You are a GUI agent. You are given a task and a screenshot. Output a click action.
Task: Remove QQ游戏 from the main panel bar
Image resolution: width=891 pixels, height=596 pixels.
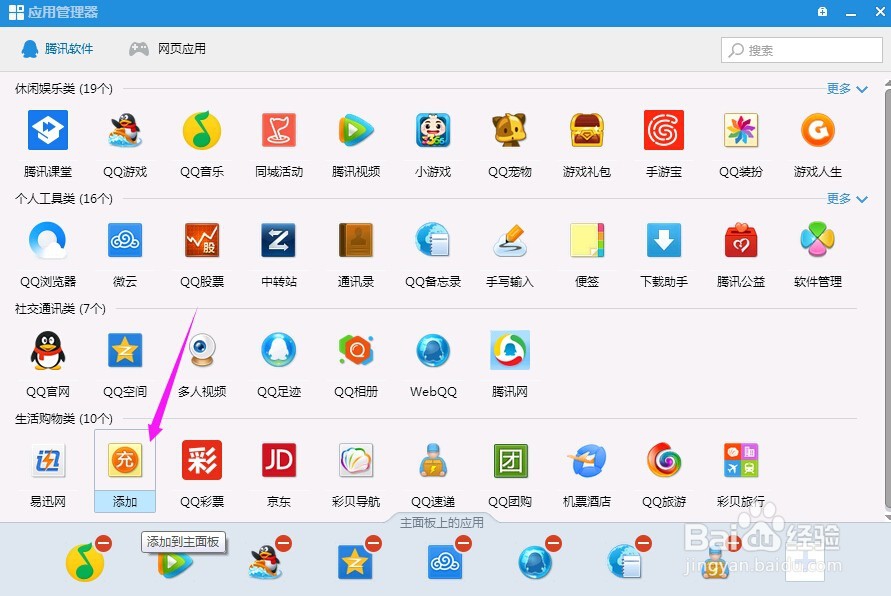point(284,544)
